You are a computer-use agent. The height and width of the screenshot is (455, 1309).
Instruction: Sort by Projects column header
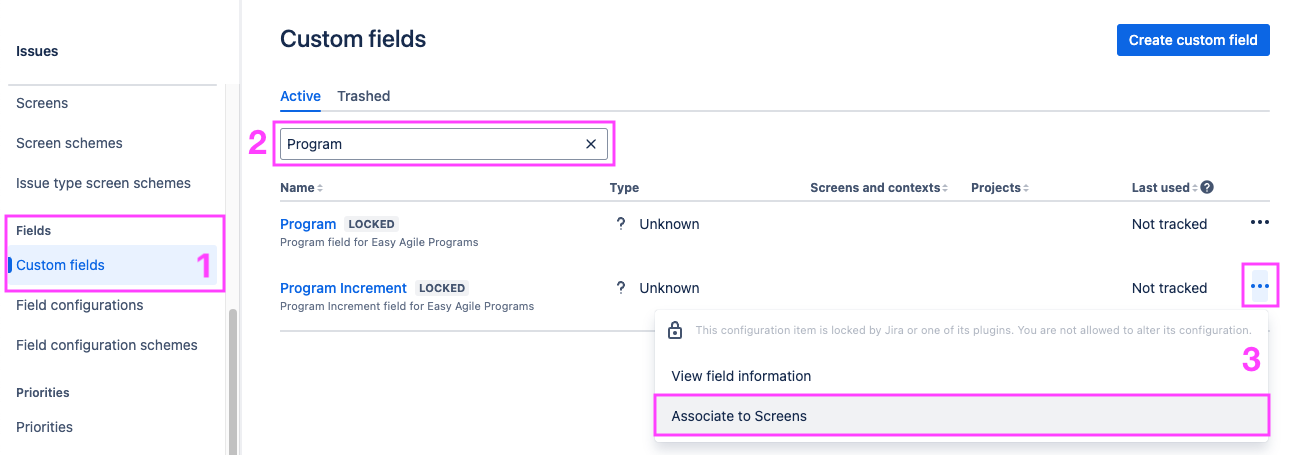(999, 188)
